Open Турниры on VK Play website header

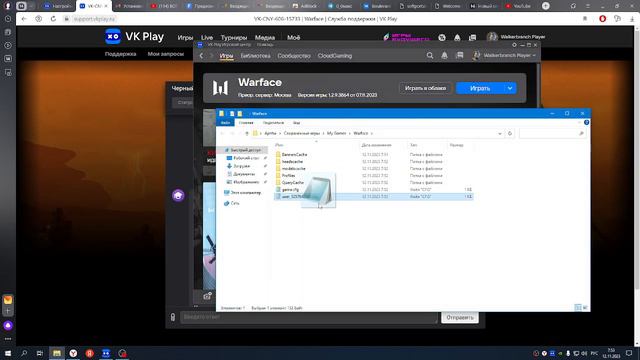coord(233,38)
